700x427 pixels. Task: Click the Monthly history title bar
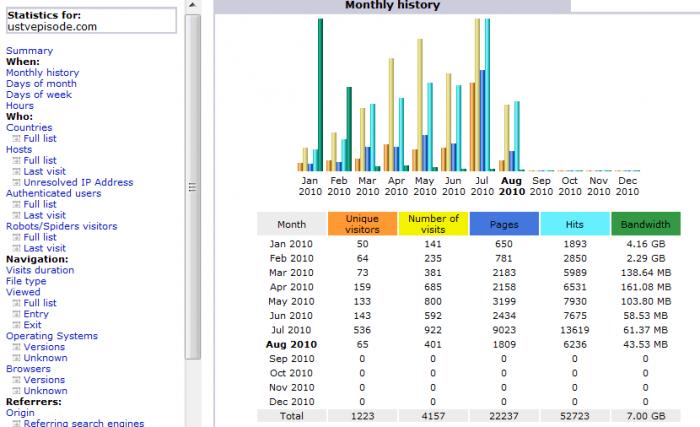pos(392,5)
